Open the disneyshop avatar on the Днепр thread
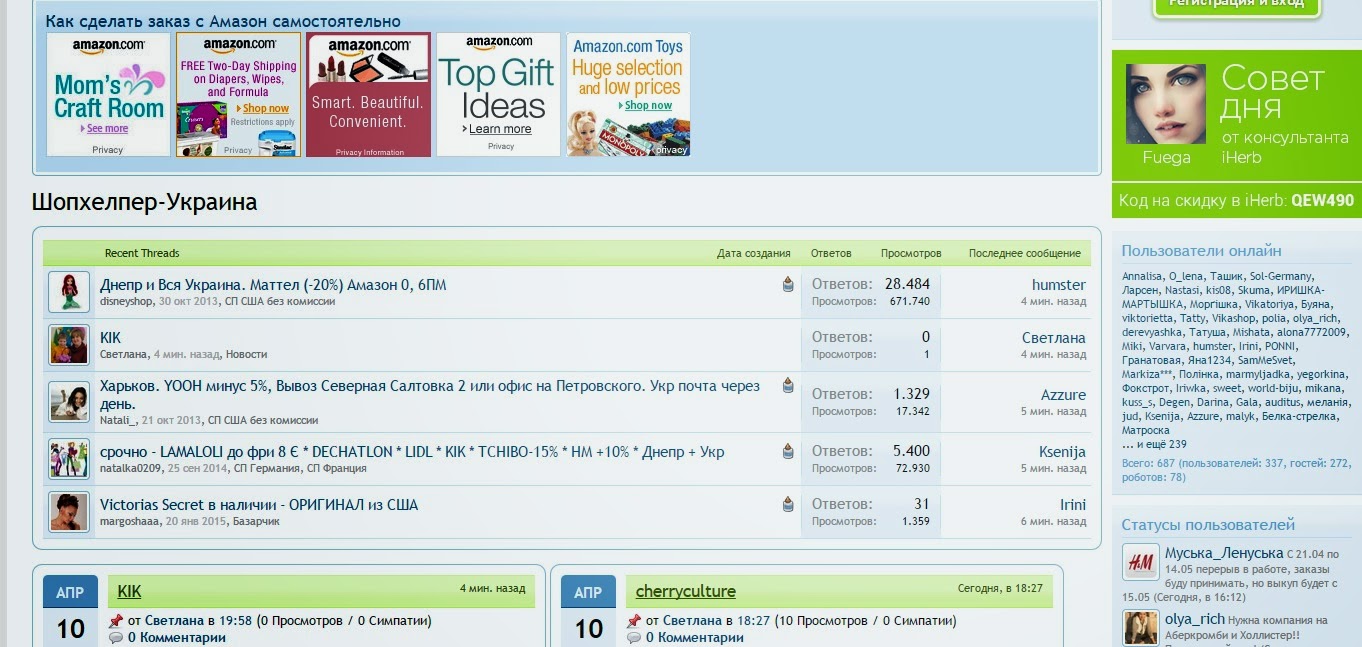The width and height of the screenshot is (1362, 647). pyautogui.click(x=69, y=292)
